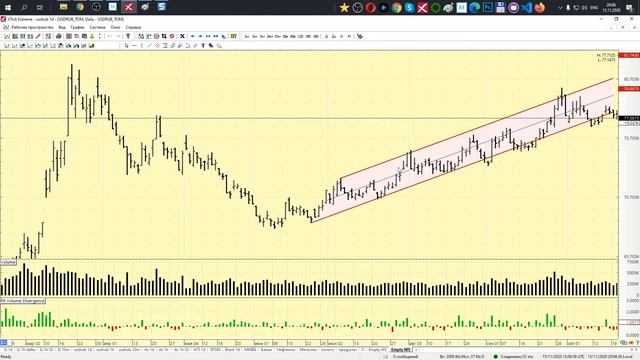640x360 pixels.
Task: Open the Рабочие пространства menu
Action: [32, 27]
